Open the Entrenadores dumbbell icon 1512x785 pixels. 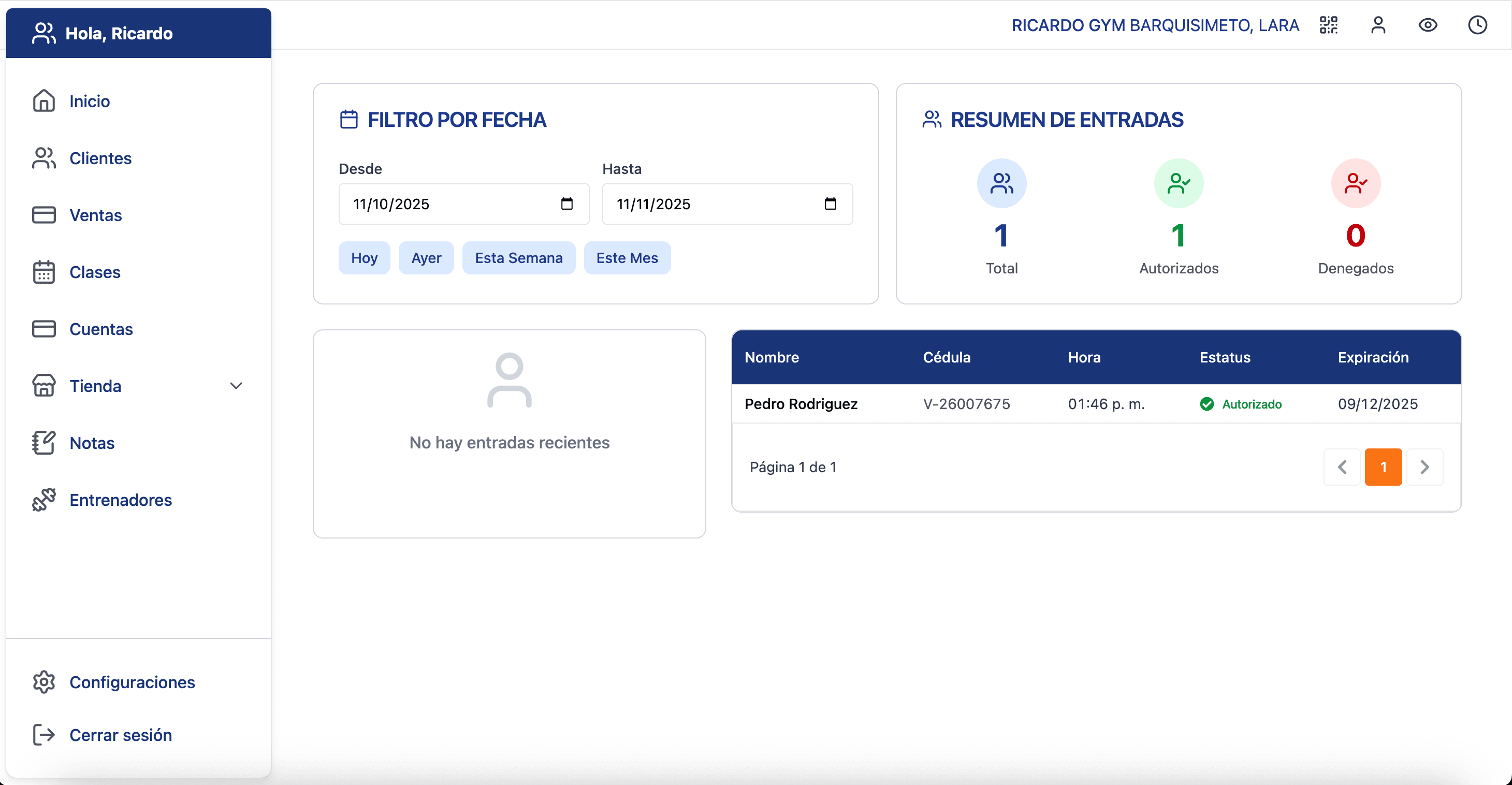(43, 500)
